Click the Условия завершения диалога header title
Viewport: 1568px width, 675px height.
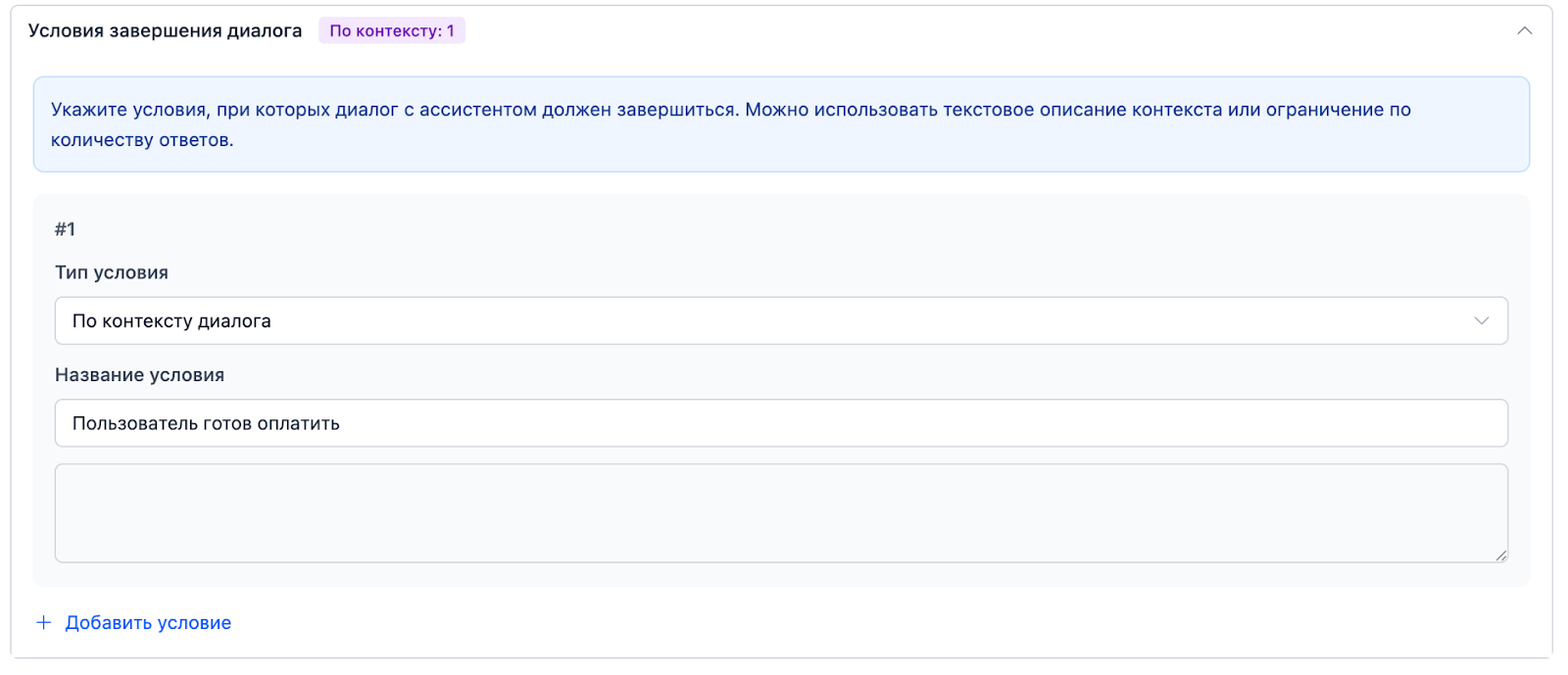pyautogui.click(x=165, y=31)
